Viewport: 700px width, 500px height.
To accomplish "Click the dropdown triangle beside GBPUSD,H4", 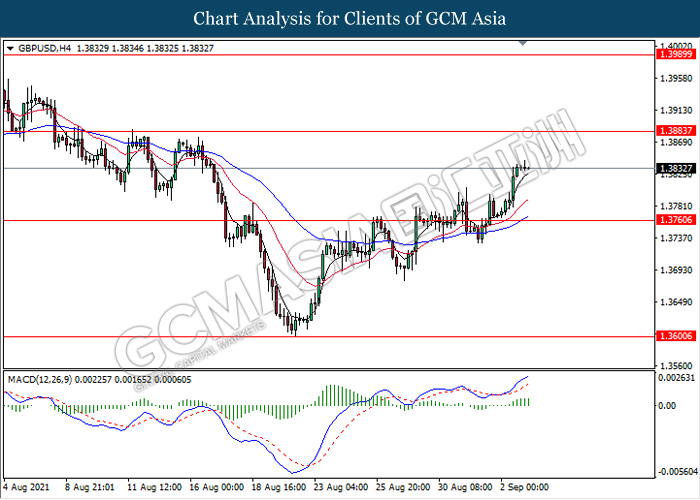I will tap(11, 49).
